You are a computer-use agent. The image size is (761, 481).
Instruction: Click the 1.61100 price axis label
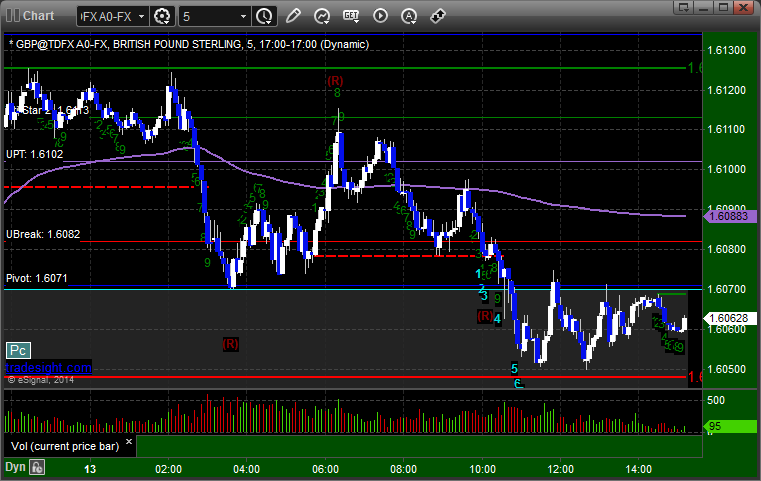pyautogui.click(x=727, y=130)
